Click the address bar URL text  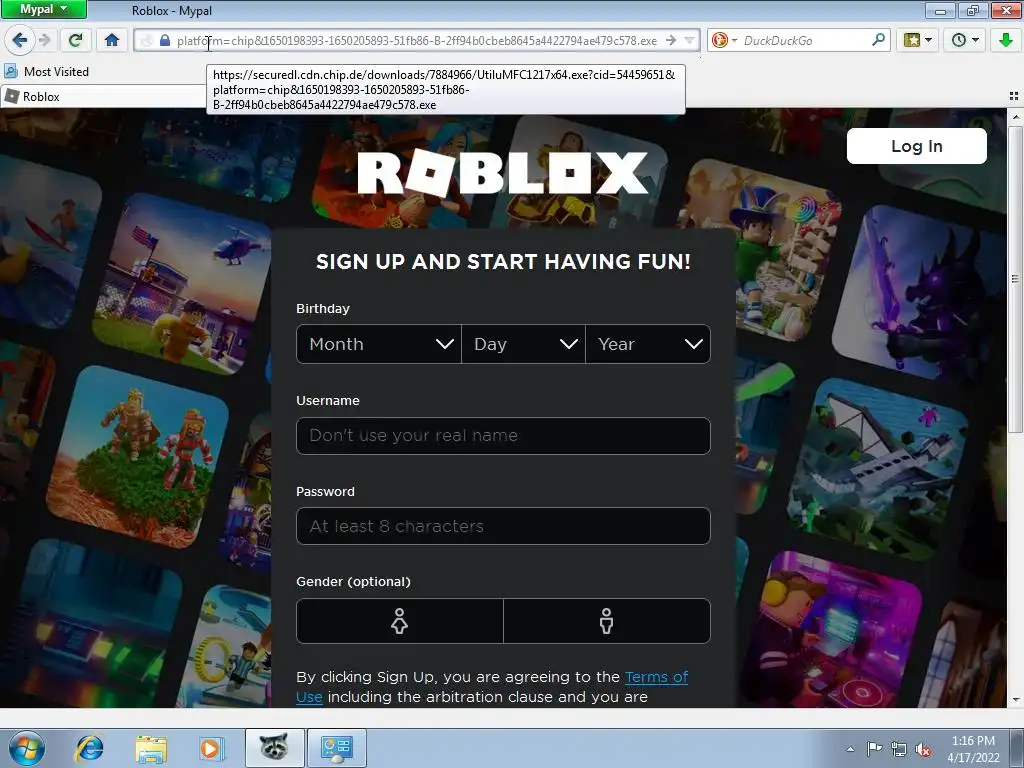click(x=417, y=40)
